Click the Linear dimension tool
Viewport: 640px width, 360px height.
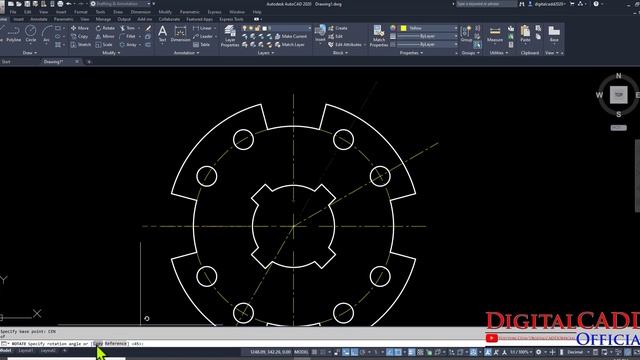tap(202, 28)
